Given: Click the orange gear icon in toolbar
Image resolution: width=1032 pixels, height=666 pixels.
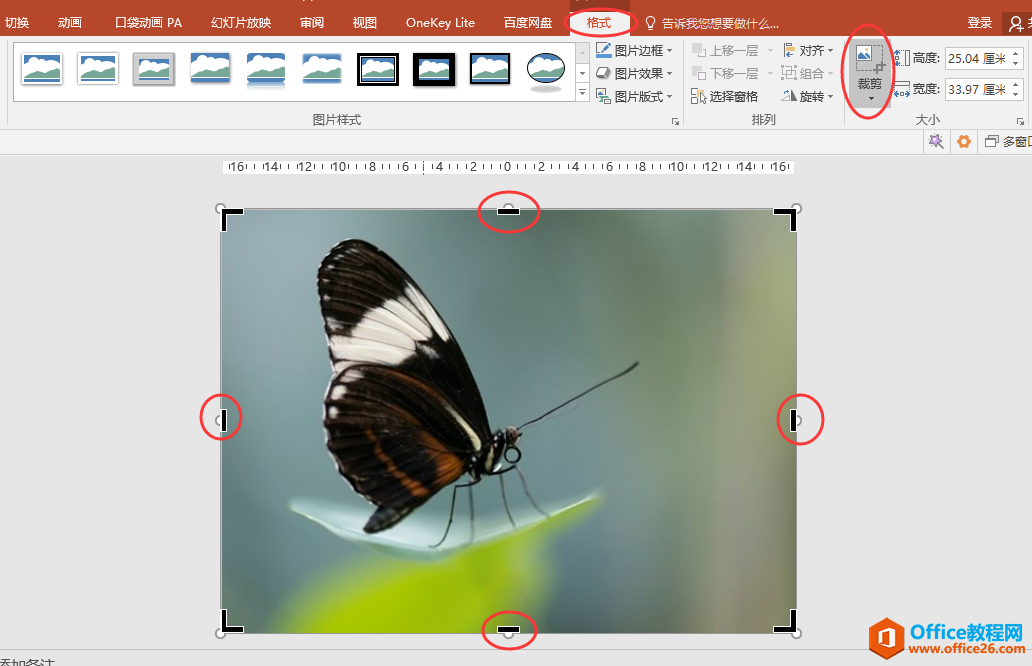Looking at the screenshot, I should tap(964, 142).
